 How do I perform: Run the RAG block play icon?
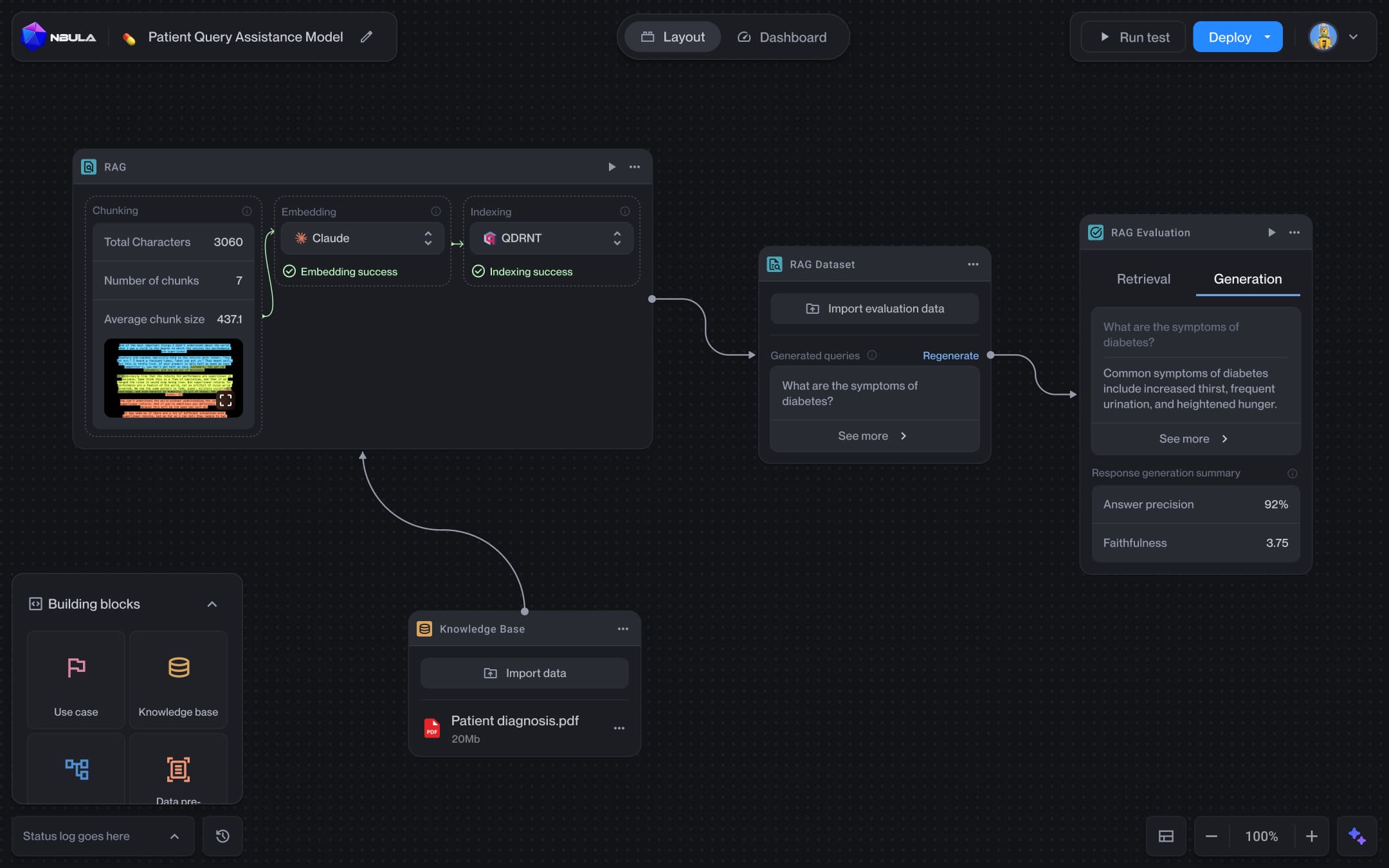[612, 167]
